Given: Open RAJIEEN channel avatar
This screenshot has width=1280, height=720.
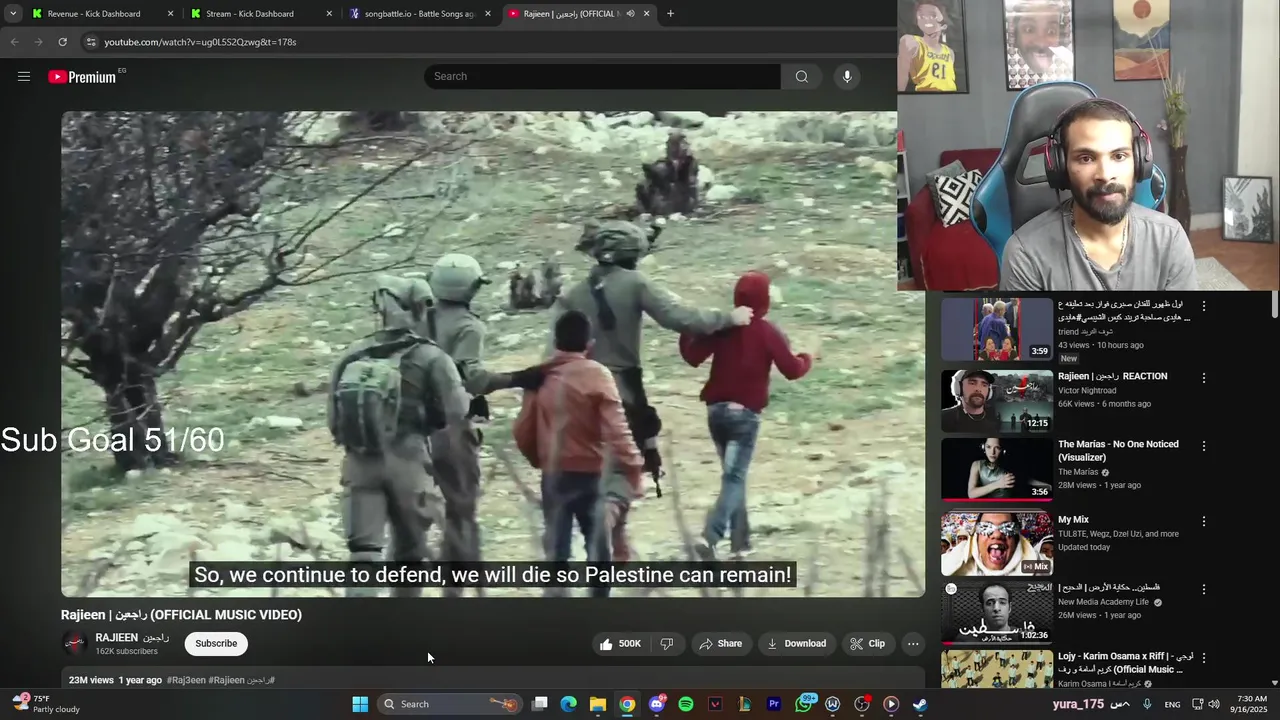Looking at the screenshot, I should [x=74, y=644].
